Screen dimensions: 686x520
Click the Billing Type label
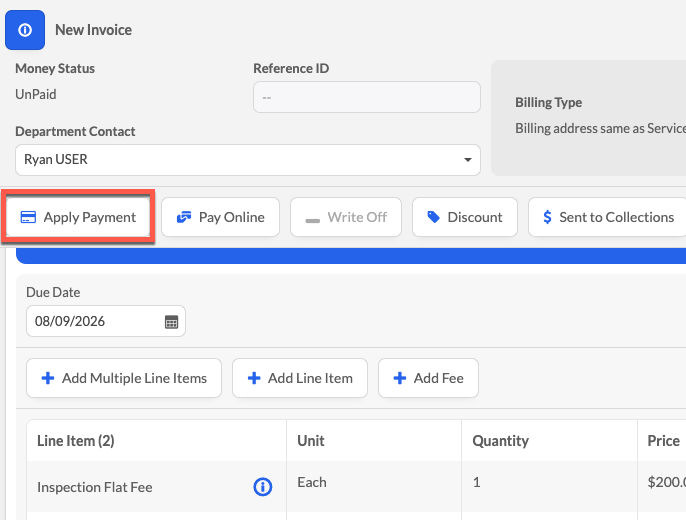(549, 102)
